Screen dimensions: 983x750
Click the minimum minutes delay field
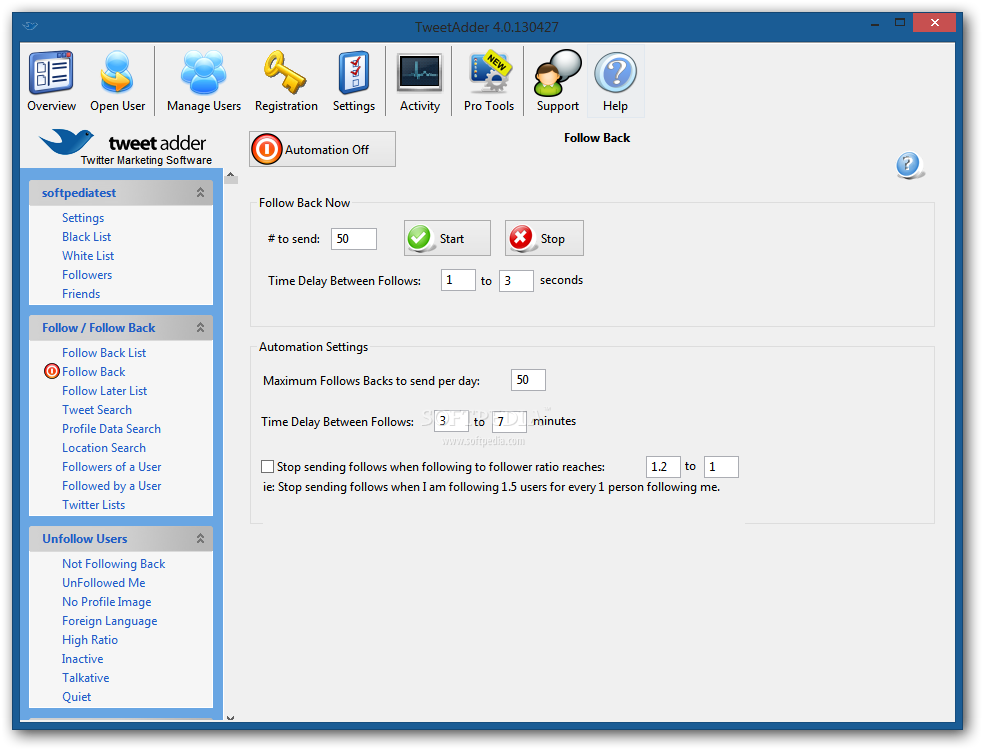point(451,421)
